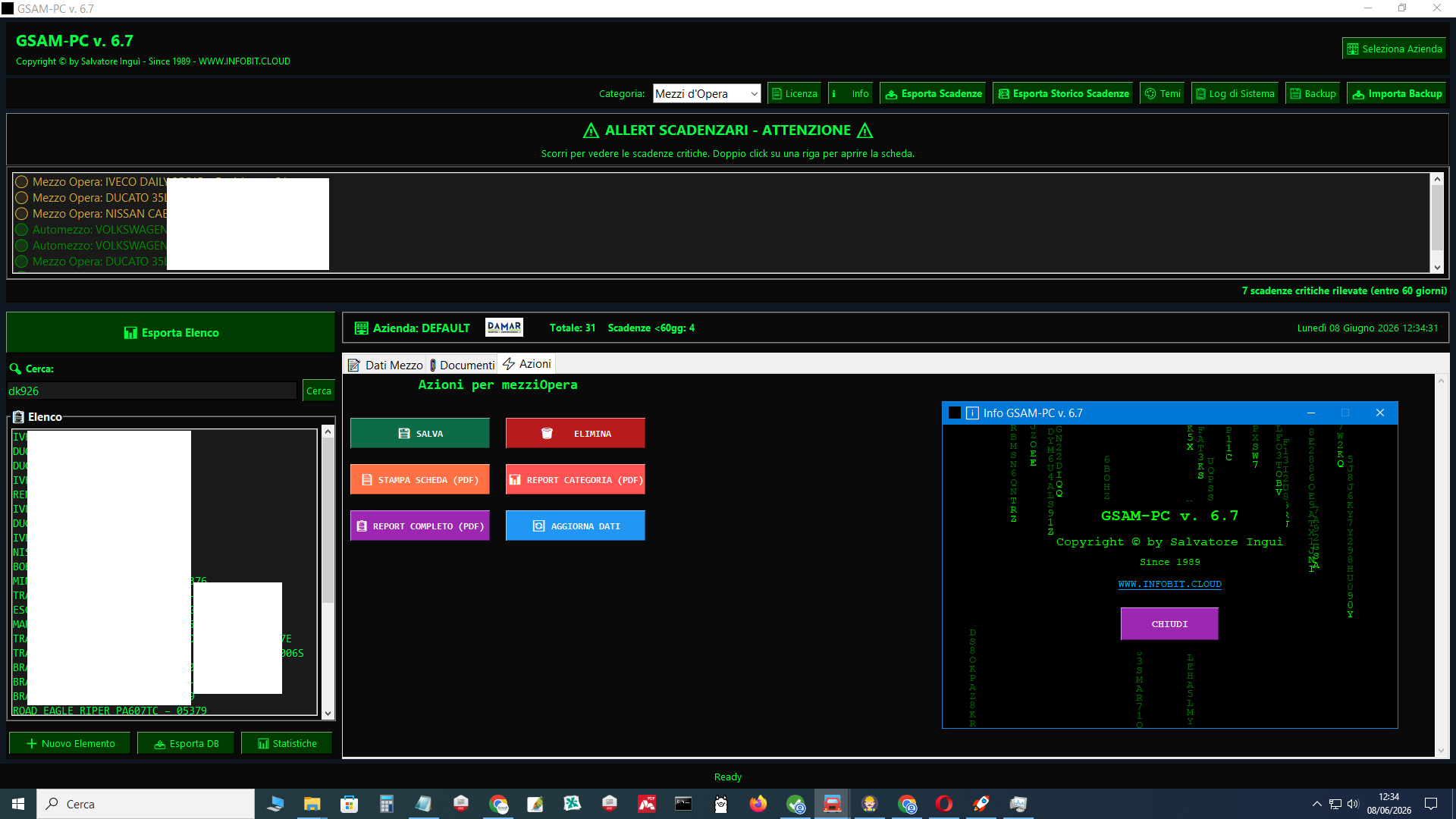Open File Explorer from the taskbar
Screen dimensions: 1456x819
[x=312, y=804]
